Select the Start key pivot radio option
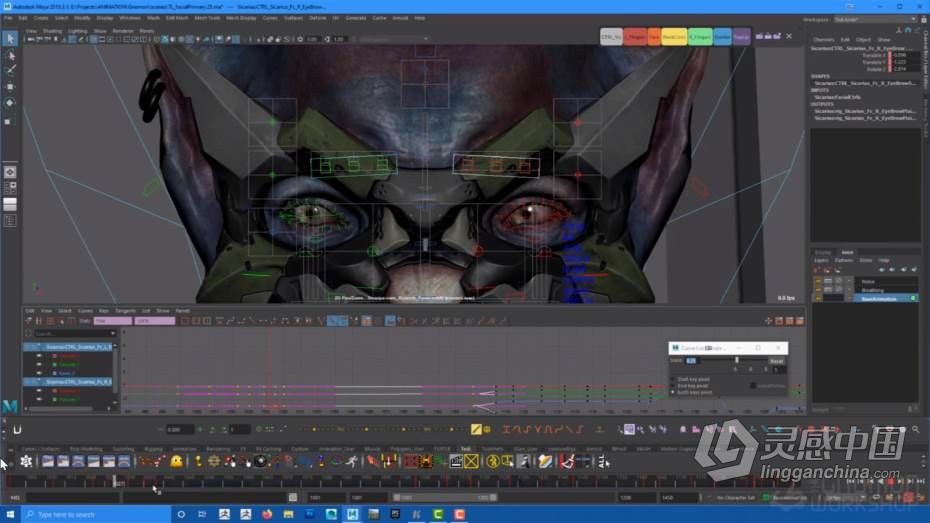930x523 pixels. point(673,379)
